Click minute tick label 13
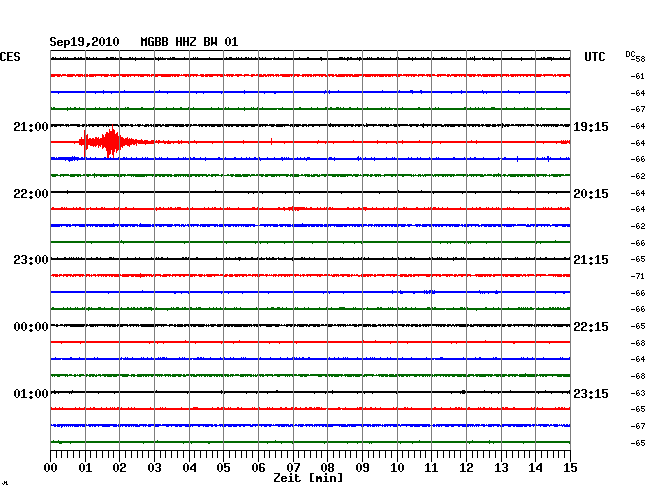This screenshot has height=494, width=650. point(501,468)
